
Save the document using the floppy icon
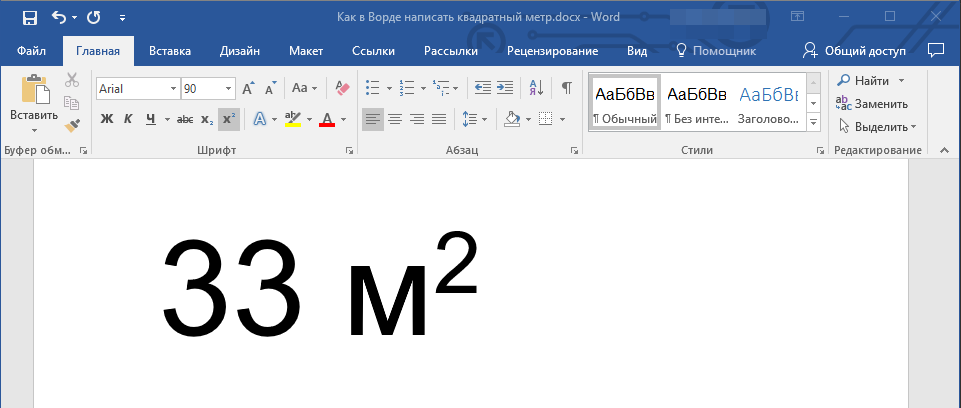[29, 17]
